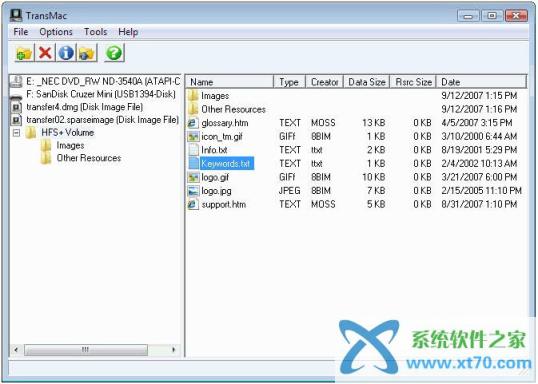Select Keywords.txt in the file list
Viewport: 538px width, 384px height.
[225, 164]
